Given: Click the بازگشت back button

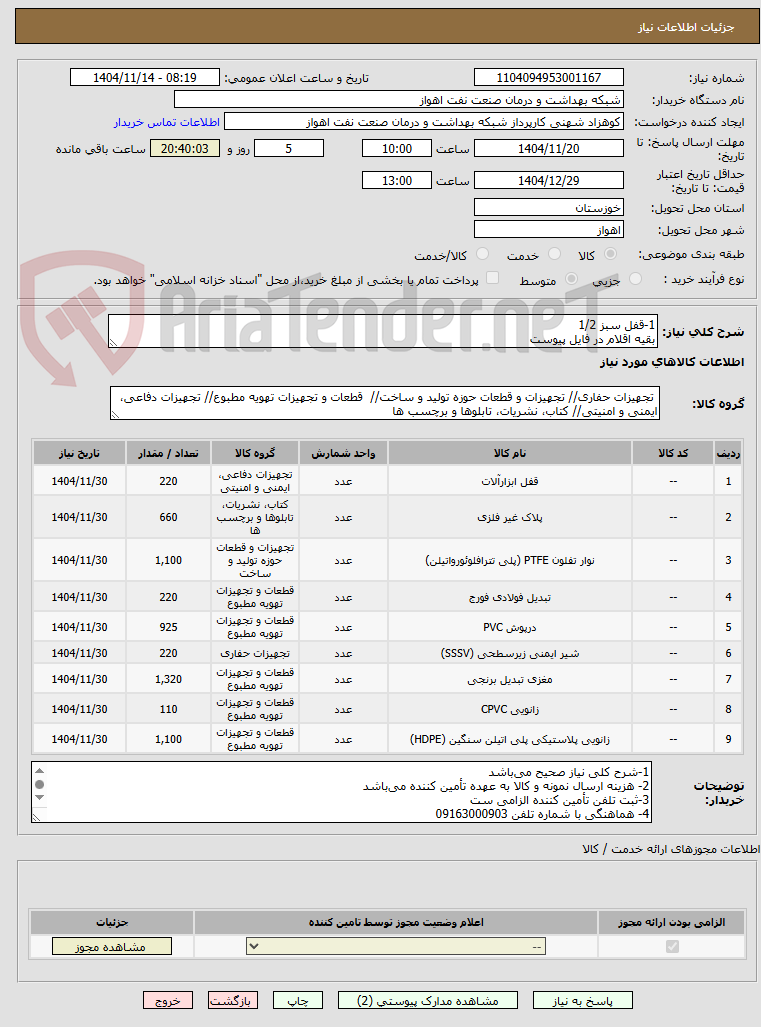Looking at the screenshot, I should pos(232,1000).
